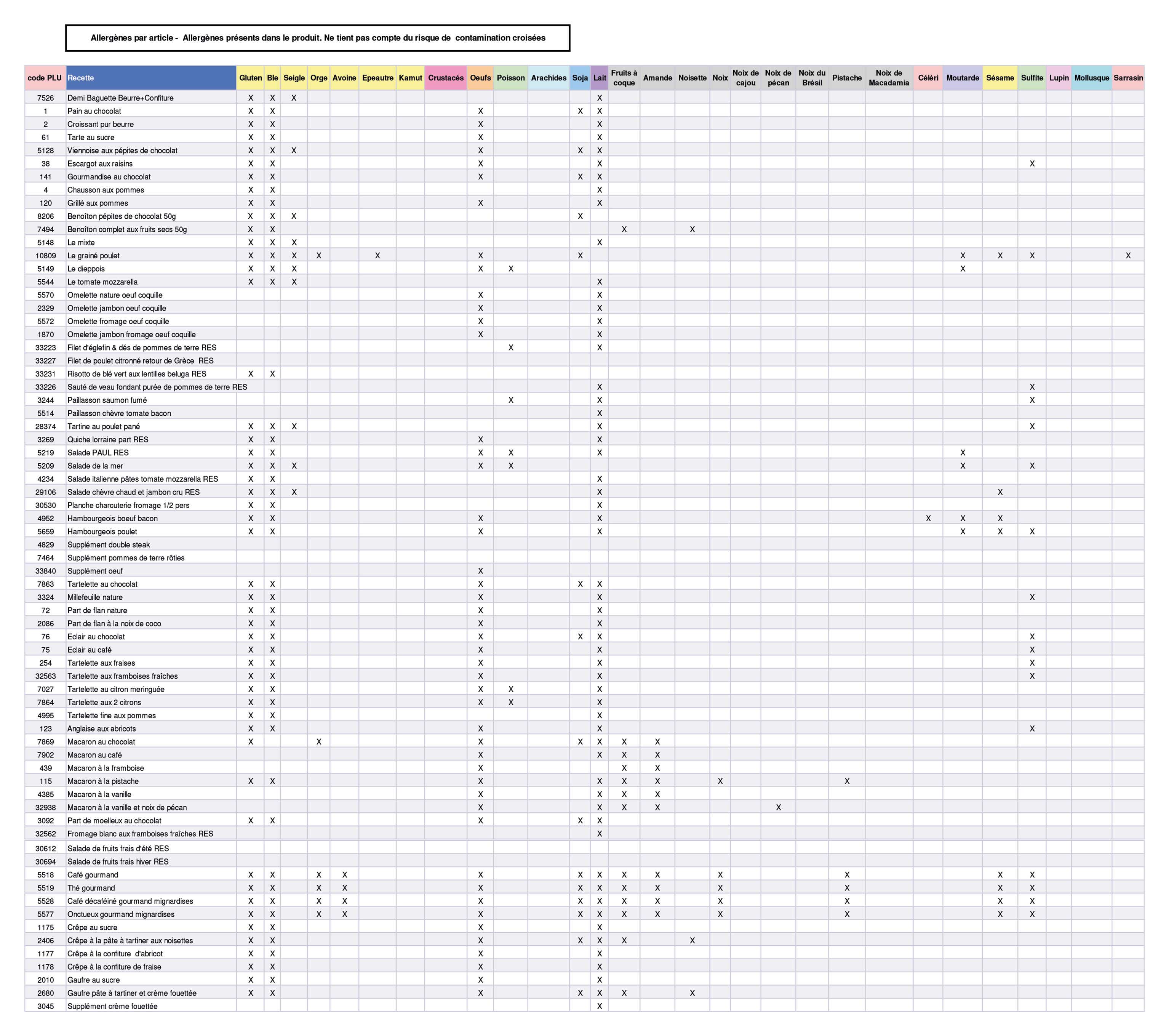Viewport: 1169px width, 1036px height.
Task: Click 'Le grainé poulet' recipe name
Action: [93, 256]
